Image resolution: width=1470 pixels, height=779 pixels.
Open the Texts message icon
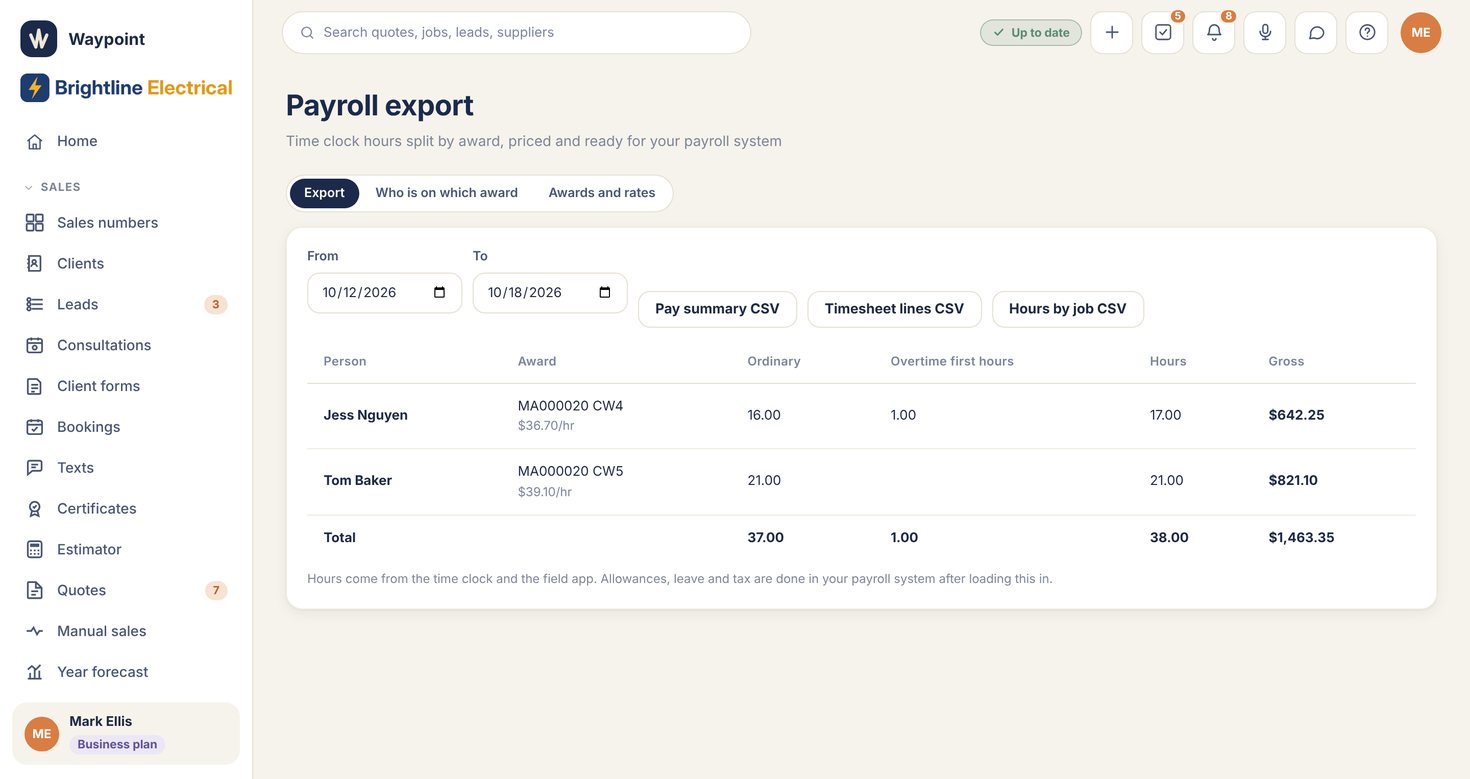click(35, 468)
